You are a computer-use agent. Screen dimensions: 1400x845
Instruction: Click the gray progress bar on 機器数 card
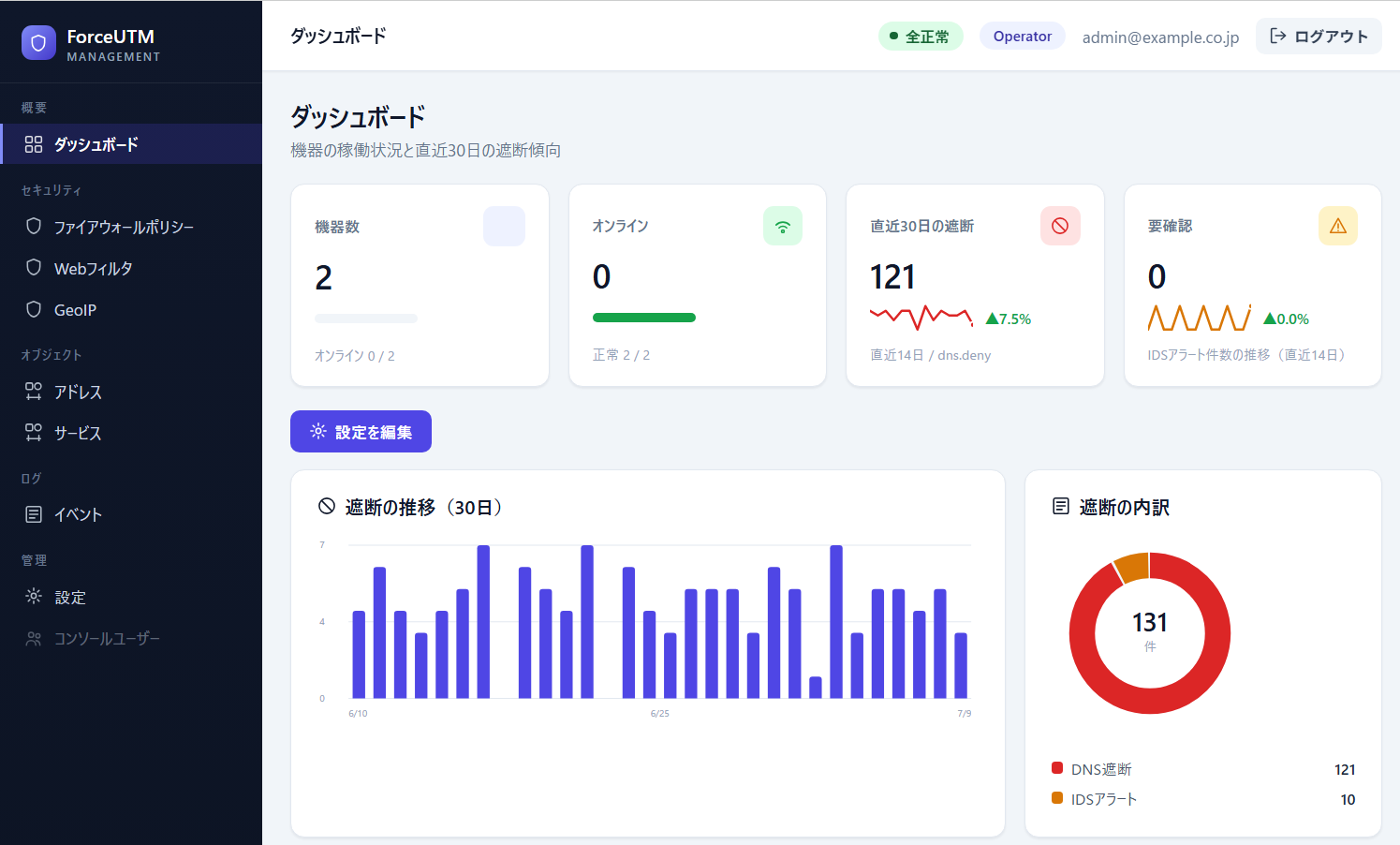(366, 319)
